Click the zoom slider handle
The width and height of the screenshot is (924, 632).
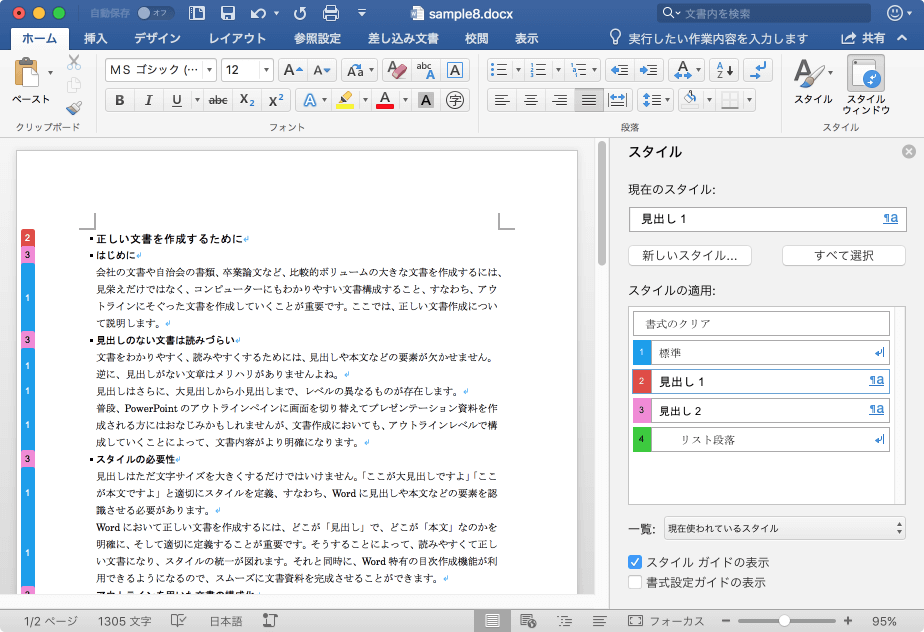(785, 621)
